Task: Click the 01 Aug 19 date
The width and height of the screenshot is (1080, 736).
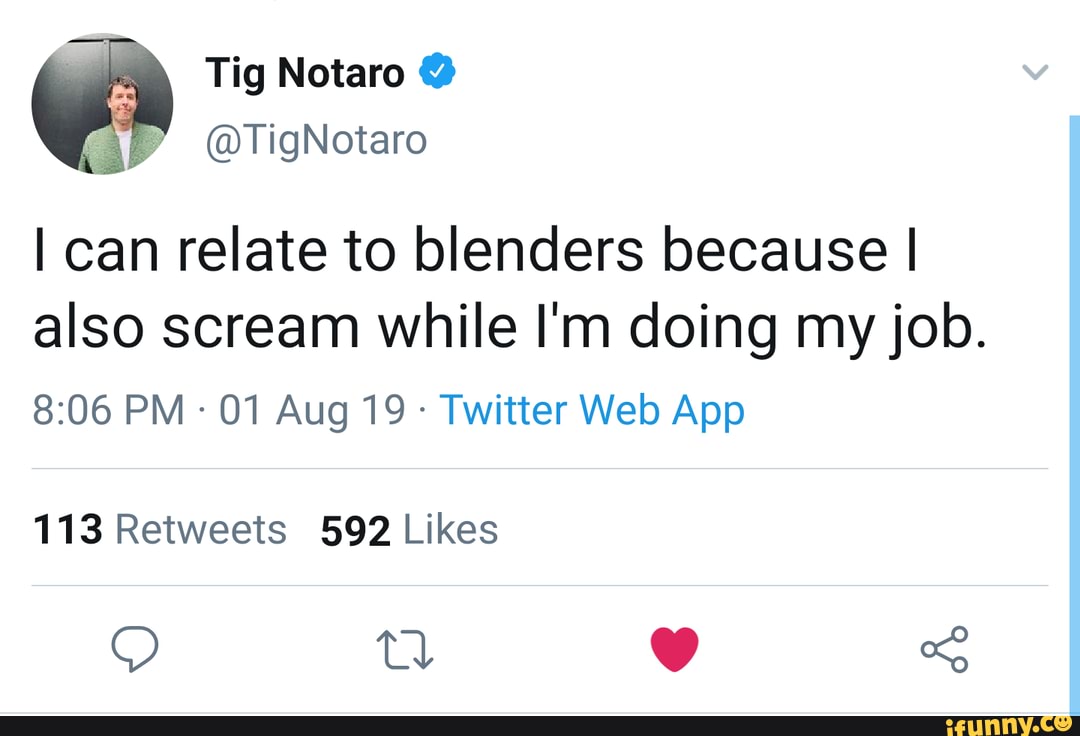Action: [311, 410]
